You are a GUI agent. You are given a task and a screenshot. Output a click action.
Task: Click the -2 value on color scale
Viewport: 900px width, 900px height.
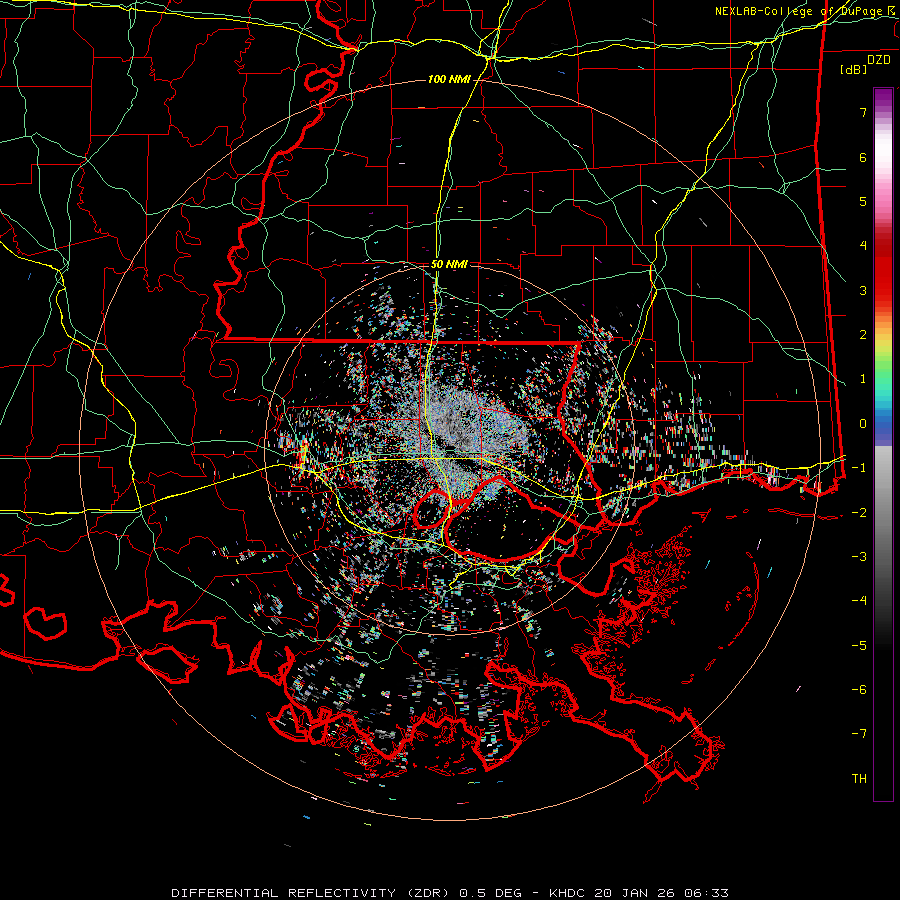tap(859, 513)
